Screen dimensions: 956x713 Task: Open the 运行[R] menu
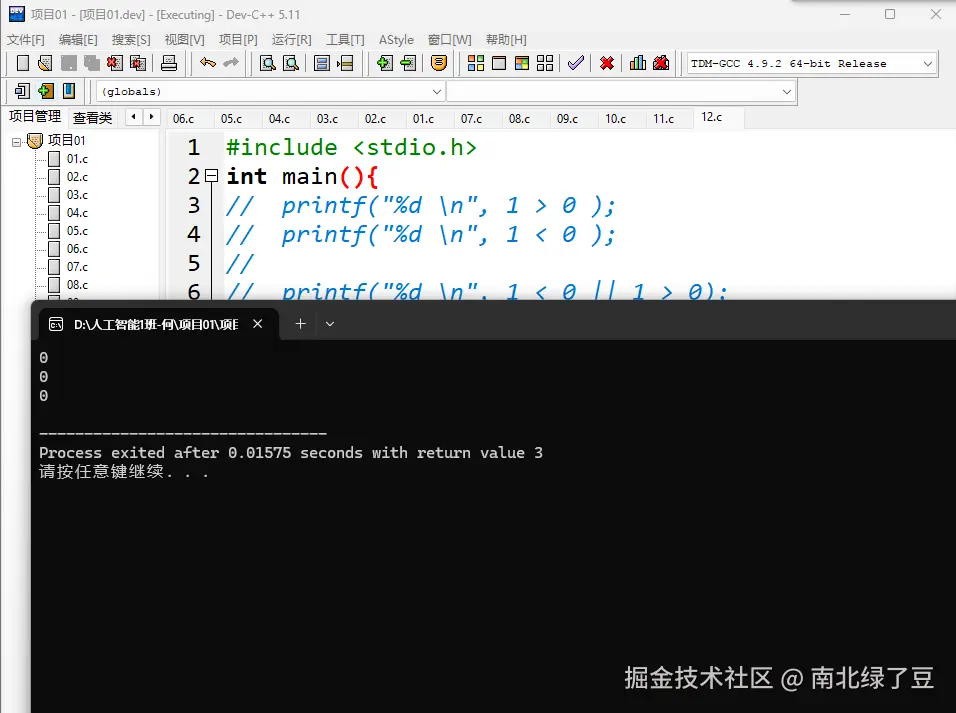pos(291,40)
